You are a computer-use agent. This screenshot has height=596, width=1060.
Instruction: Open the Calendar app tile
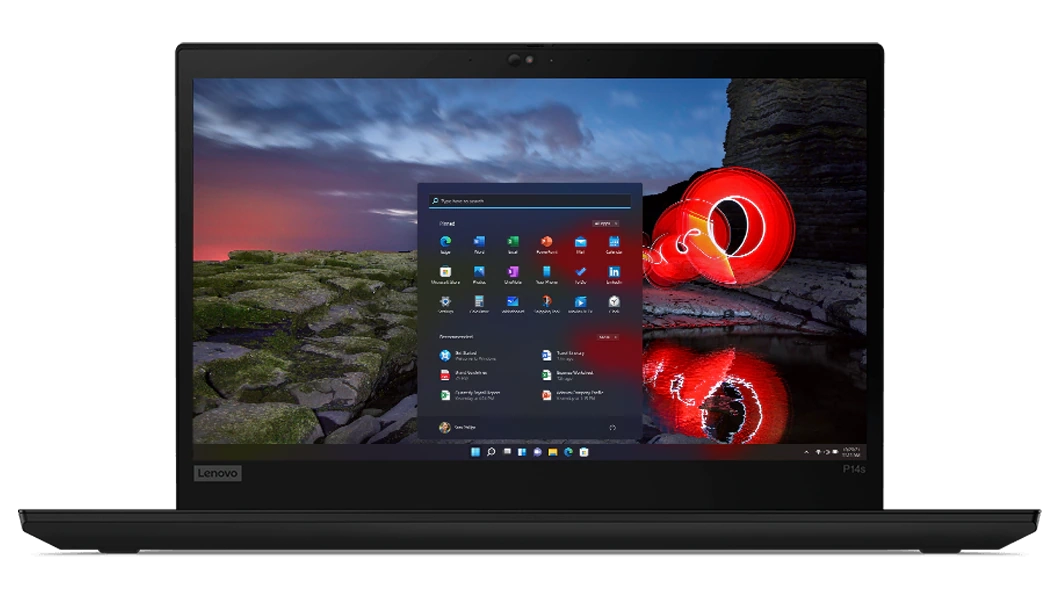[614, 242]
